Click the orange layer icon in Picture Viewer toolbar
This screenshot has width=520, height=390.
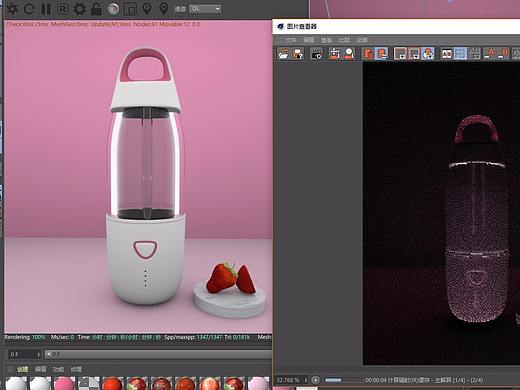click(x=368, y=54)
